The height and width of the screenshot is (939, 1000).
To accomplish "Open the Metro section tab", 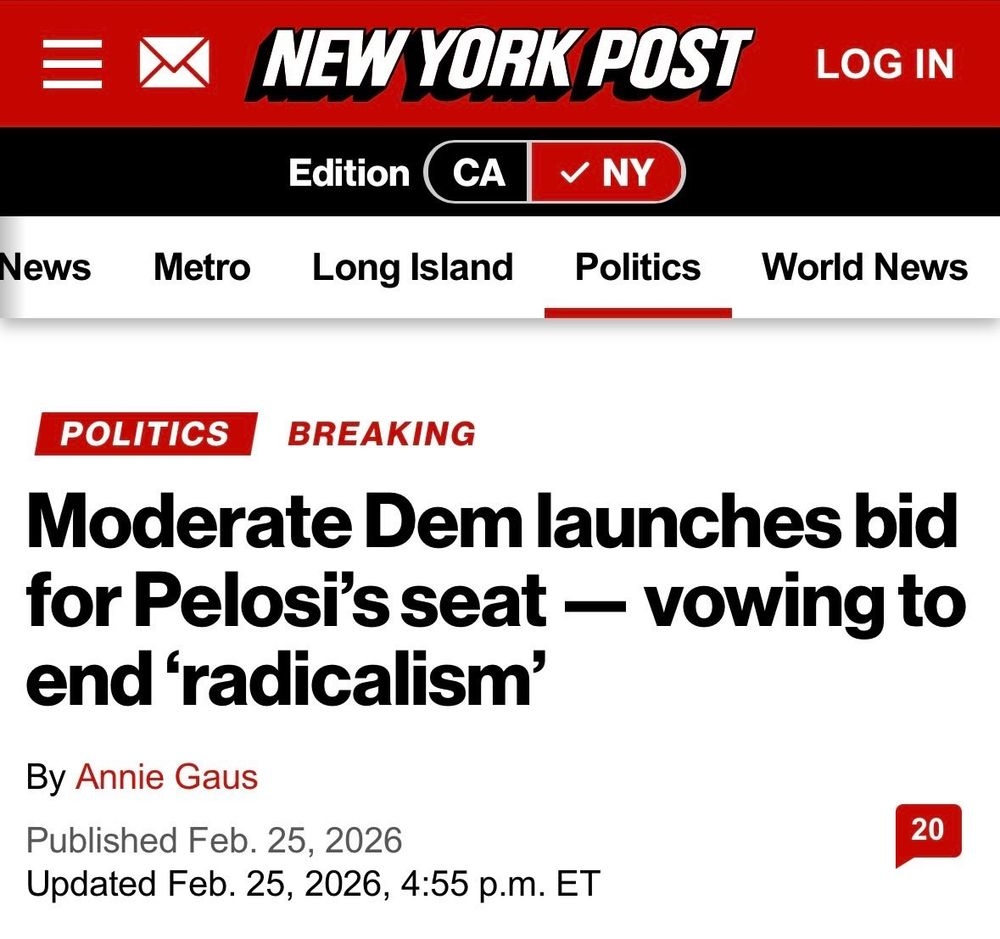I will click(x=202, y=267).
